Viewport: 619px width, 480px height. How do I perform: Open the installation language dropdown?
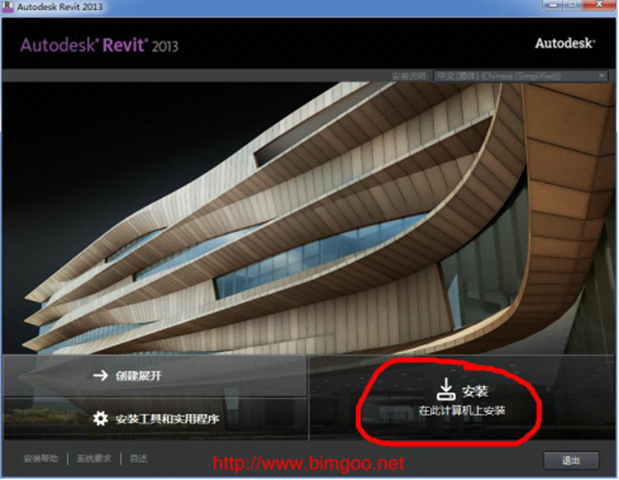pyautogui.click(x=520, y=76)
